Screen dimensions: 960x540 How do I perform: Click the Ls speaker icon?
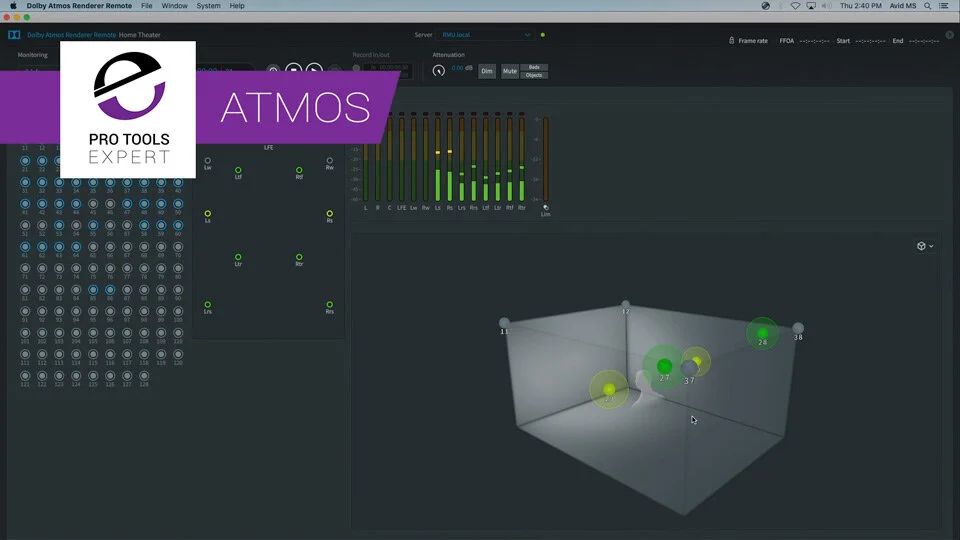208,214
